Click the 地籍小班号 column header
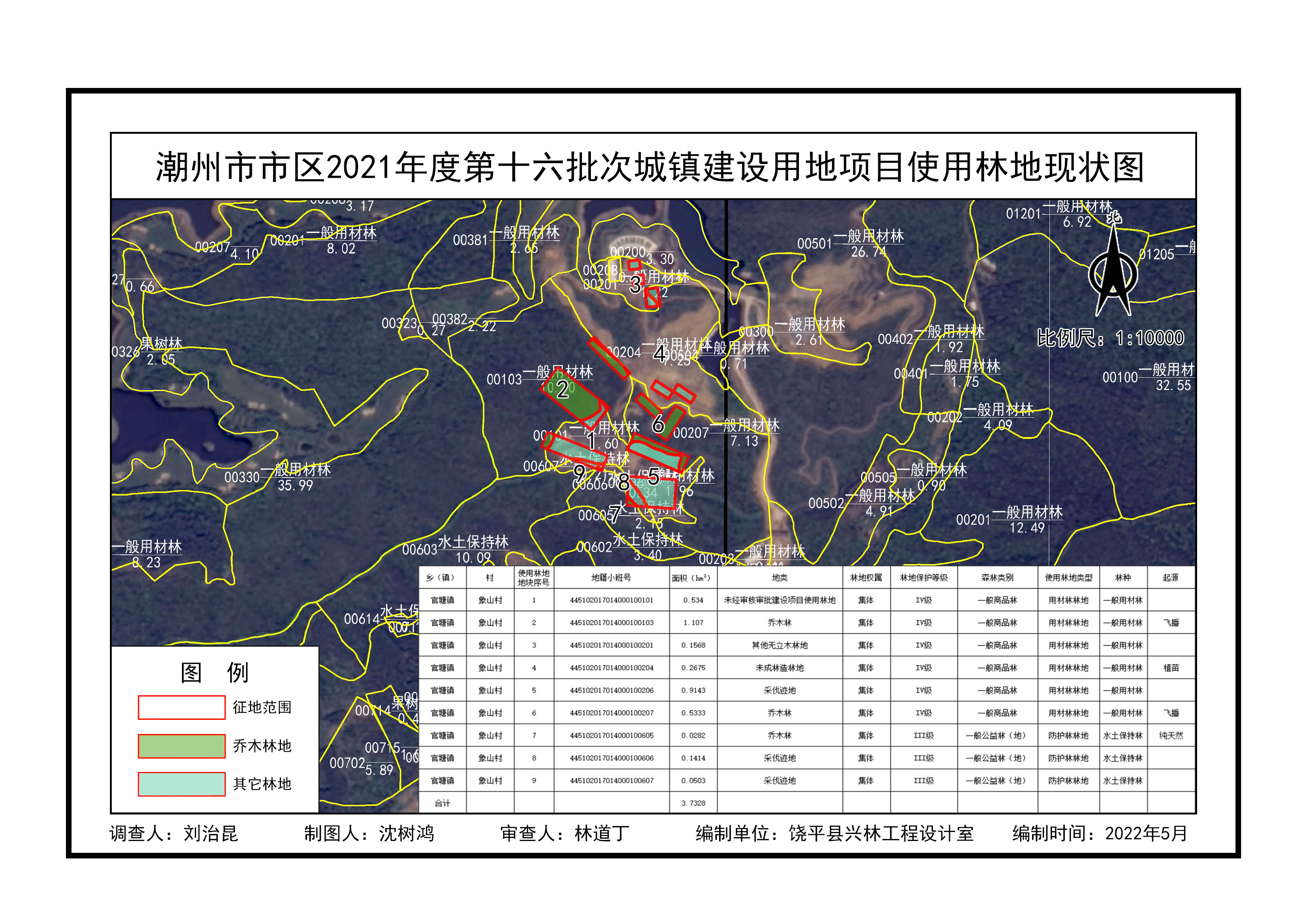The image size is (1307, 924). [x=611, y=578]
